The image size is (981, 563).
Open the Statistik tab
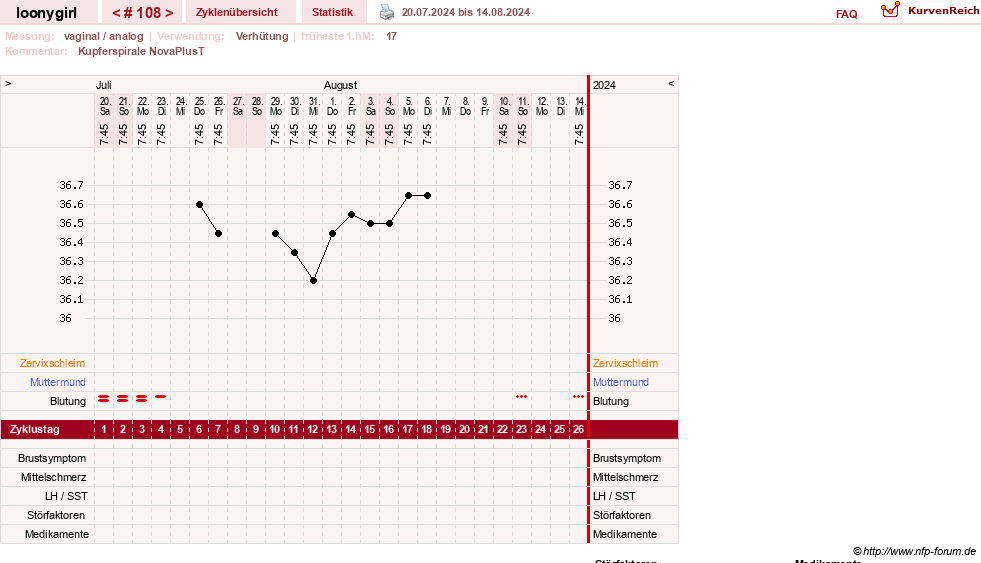coord(332,12)
